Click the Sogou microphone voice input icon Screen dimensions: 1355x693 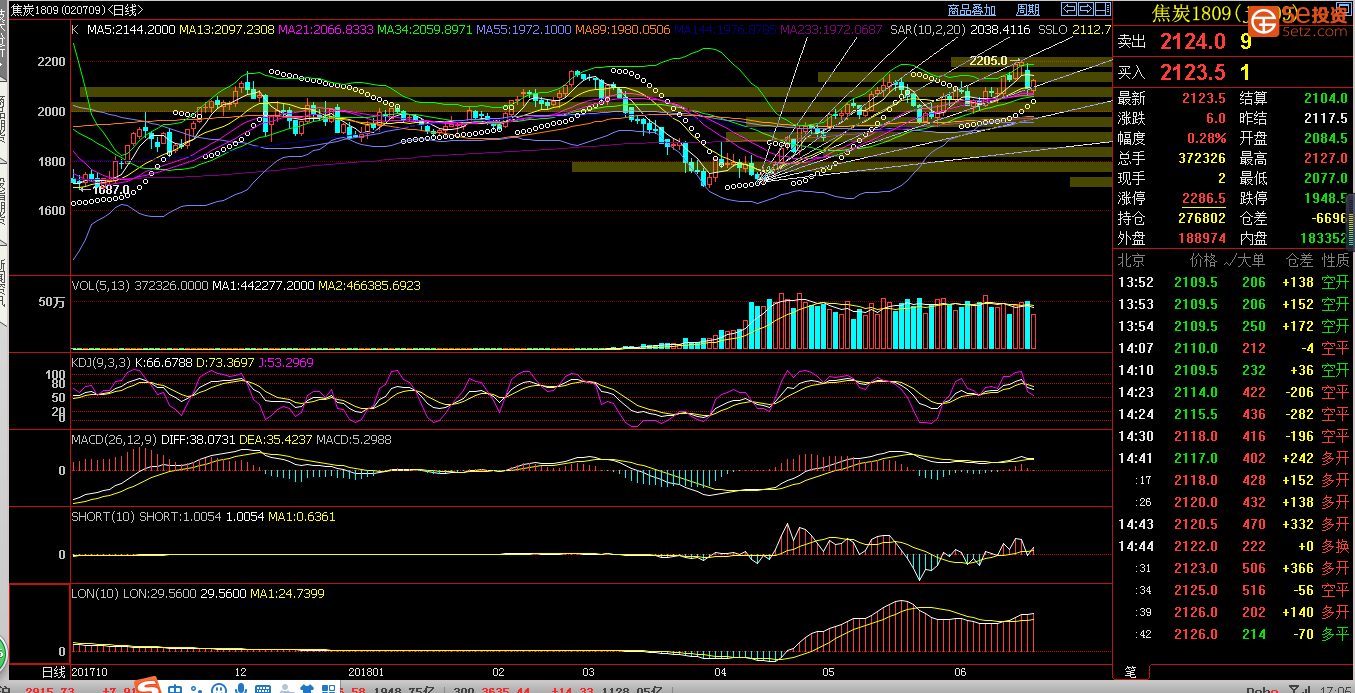point(241,689)
